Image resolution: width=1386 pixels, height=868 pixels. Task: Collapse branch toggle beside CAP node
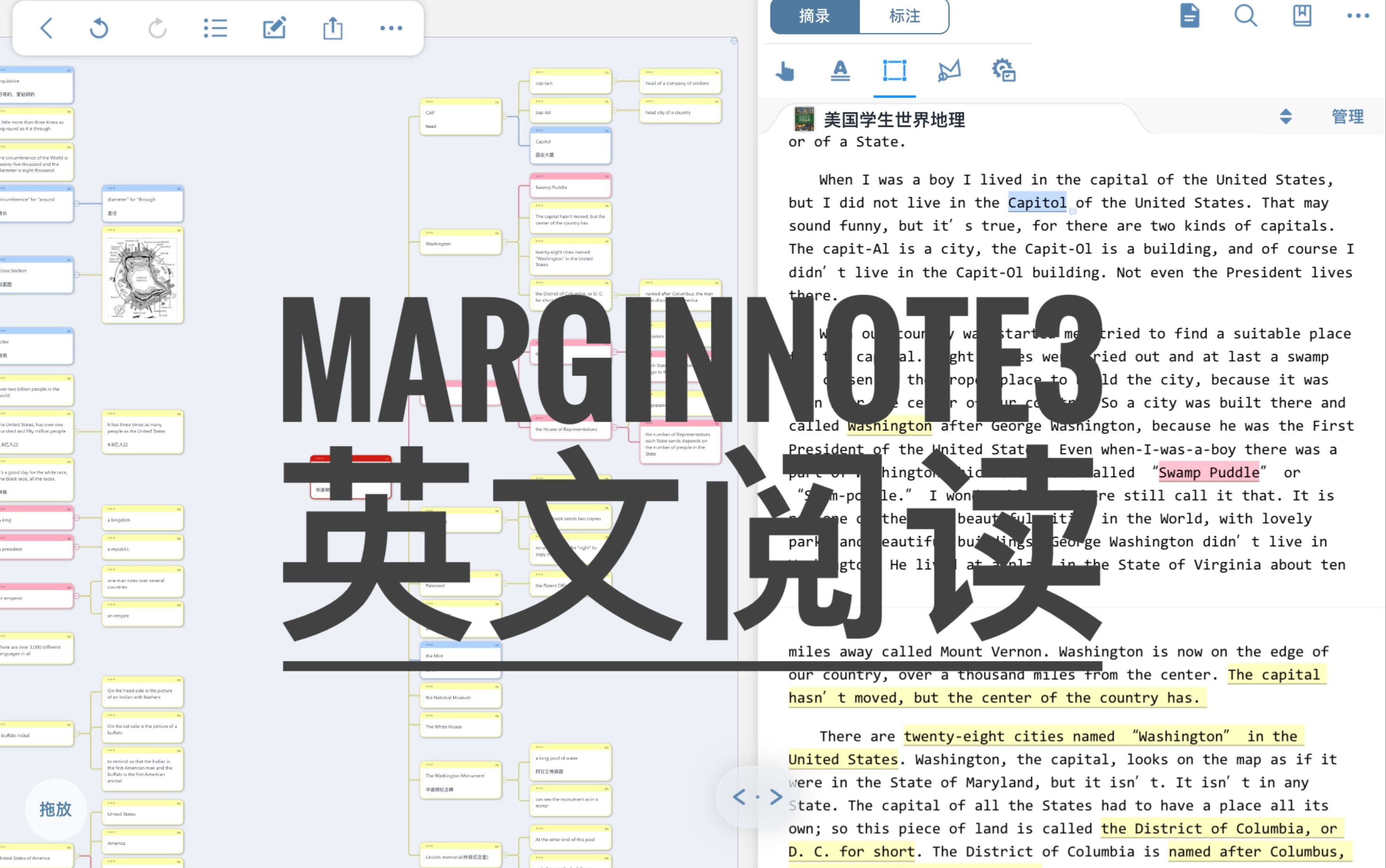[505, 116]
